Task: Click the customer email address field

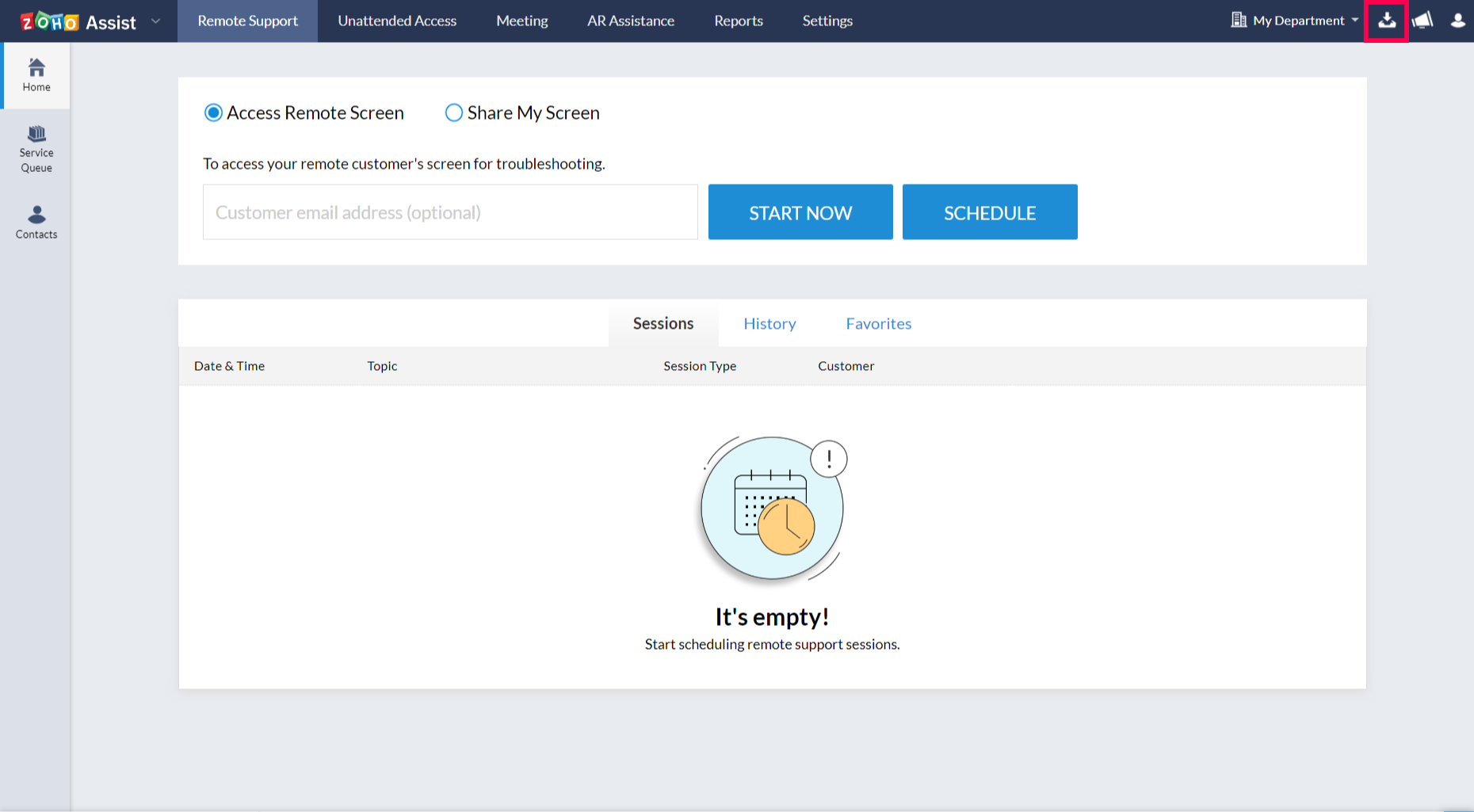Action: pyautogui.click(x=449, y=212)
